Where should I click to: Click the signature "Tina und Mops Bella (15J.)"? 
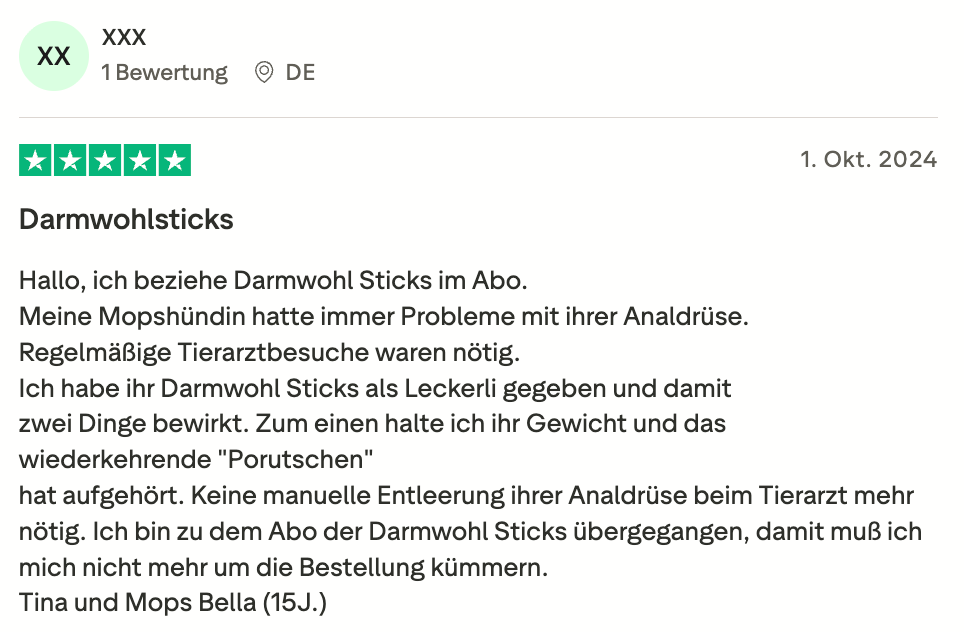(174, 604)
